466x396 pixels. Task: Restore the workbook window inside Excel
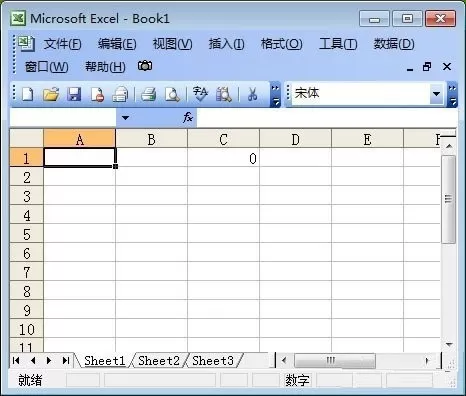point(427,67)
